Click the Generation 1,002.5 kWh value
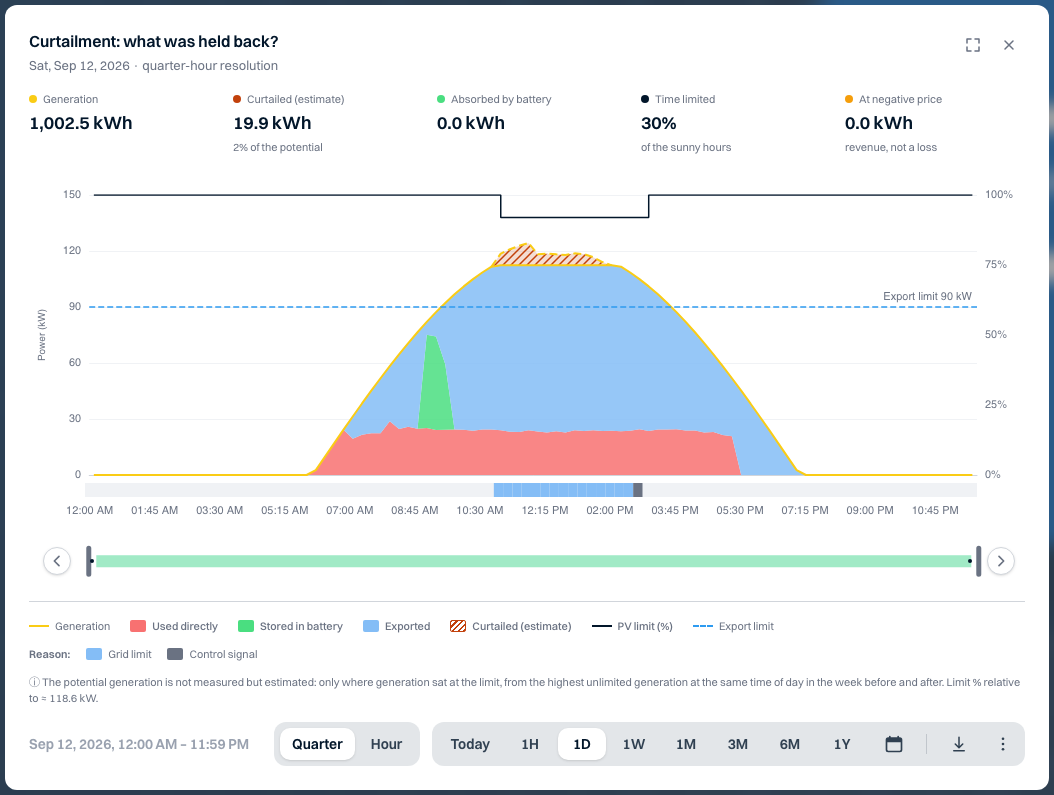The image size is (1054, 795). pos(81,124)
